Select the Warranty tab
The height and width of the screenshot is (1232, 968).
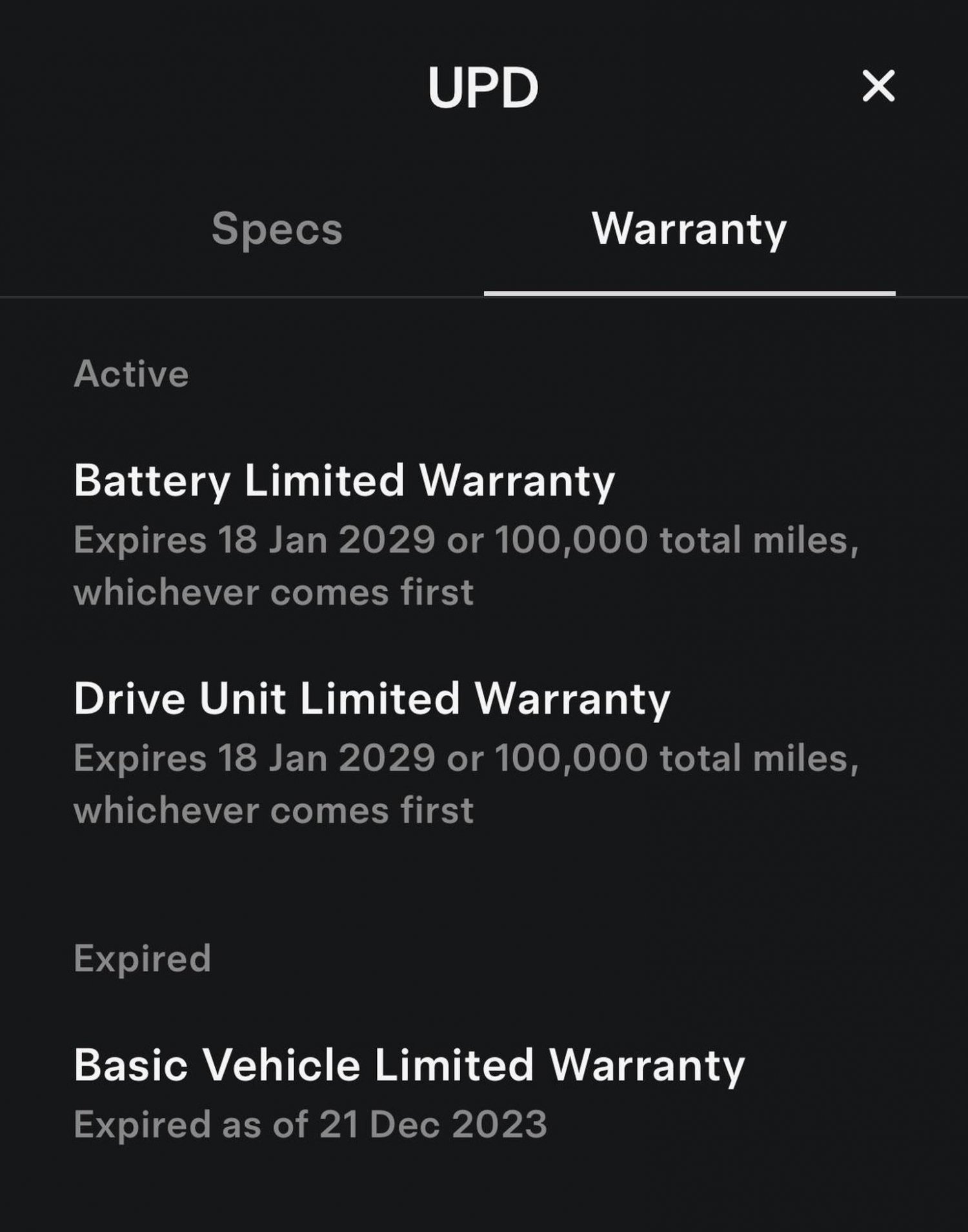689,229
